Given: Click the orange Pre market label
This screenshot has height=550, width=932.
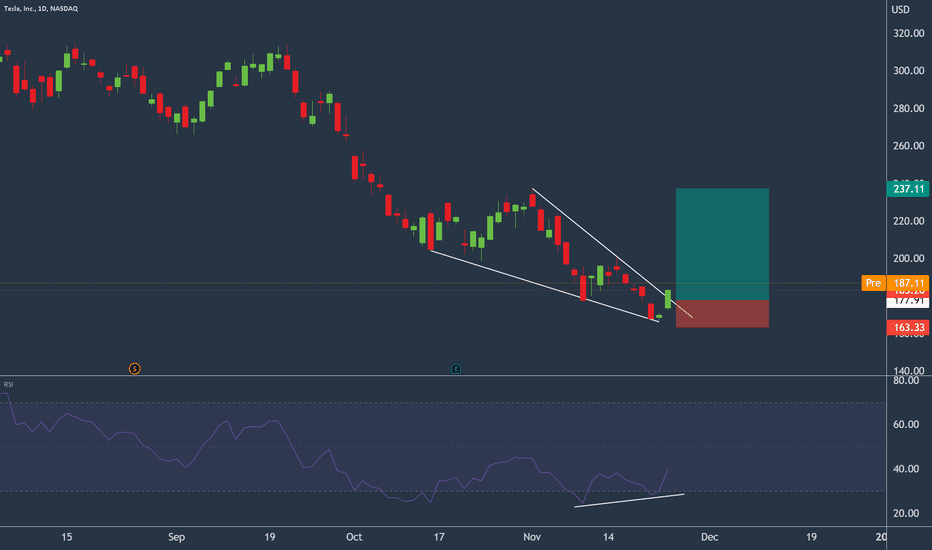Looking at the screenshot, I should coord(873,283).
